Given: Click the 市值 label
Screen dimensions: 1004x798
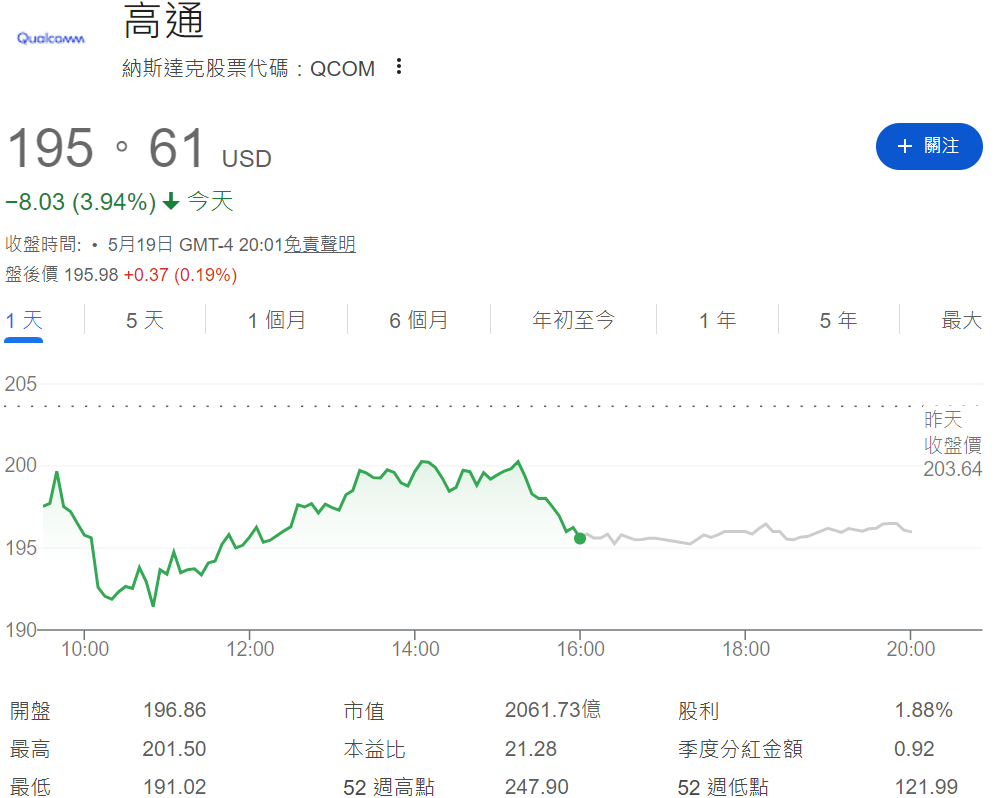Looking at the screenshot, I should click(x=364, y=711).
